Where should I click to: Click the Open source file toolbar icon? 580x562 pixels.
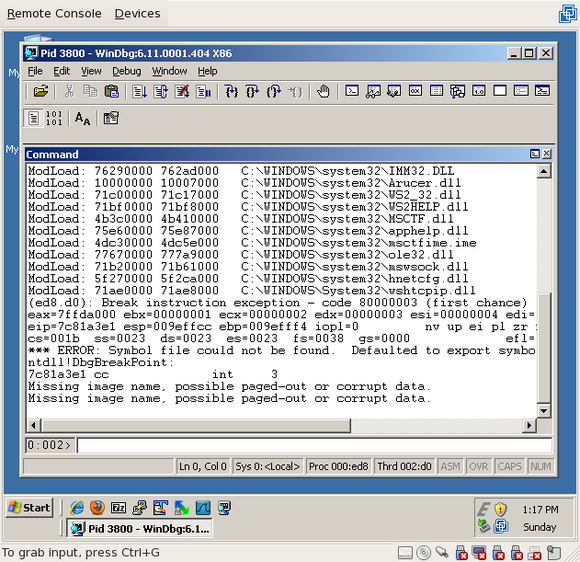tap(41, 91)
